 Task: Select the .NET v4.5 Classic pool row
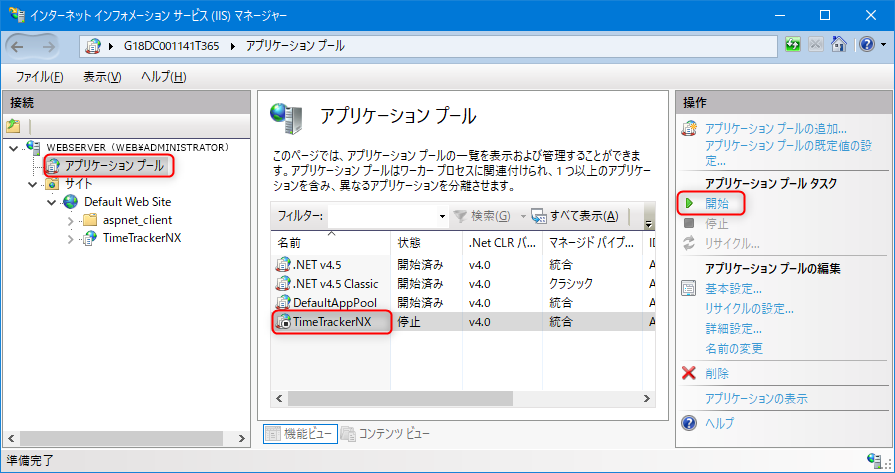point(463,284)
